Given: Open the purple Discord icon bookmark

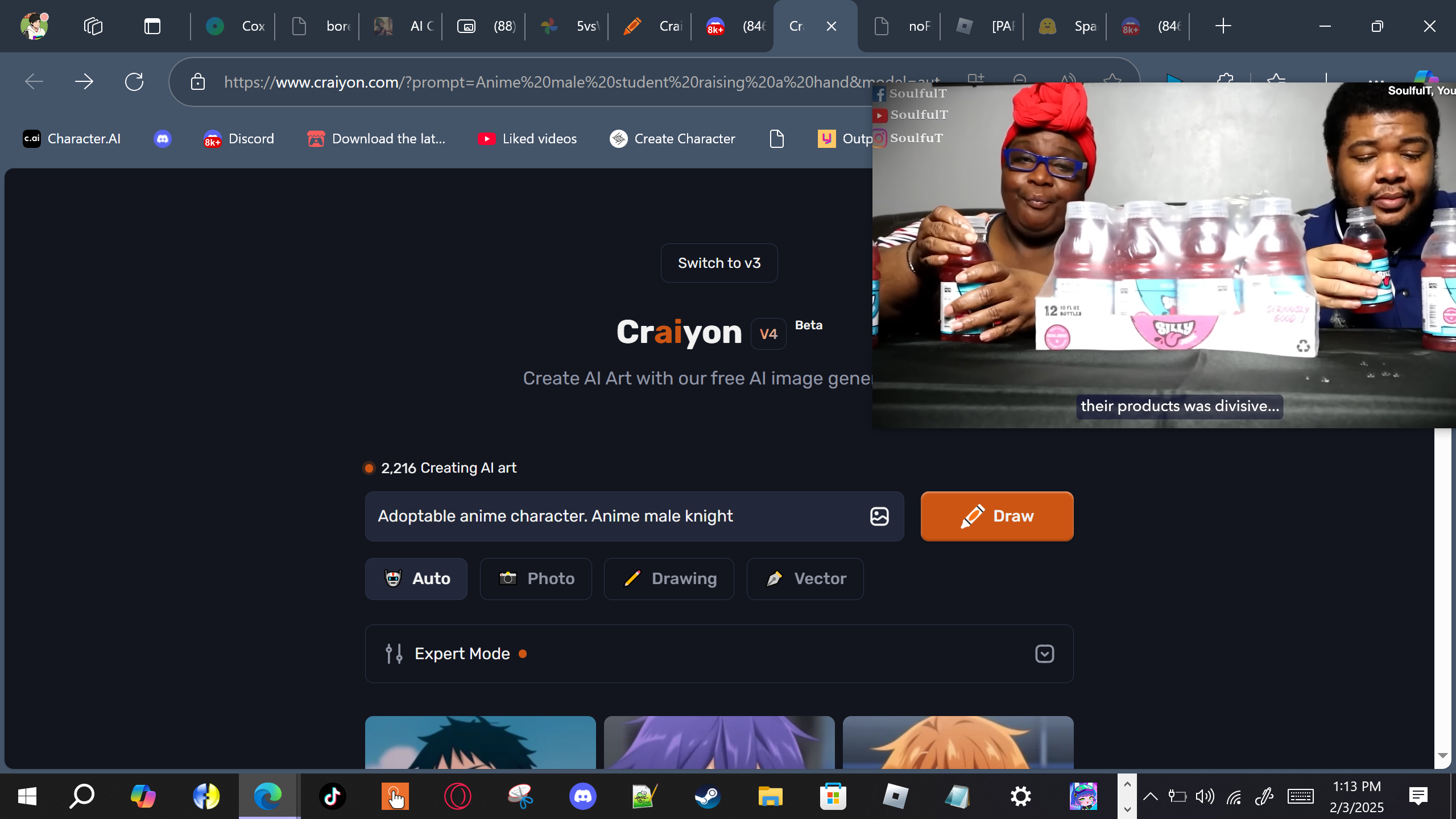Looking at the screenshot, I should click(163, 139).
